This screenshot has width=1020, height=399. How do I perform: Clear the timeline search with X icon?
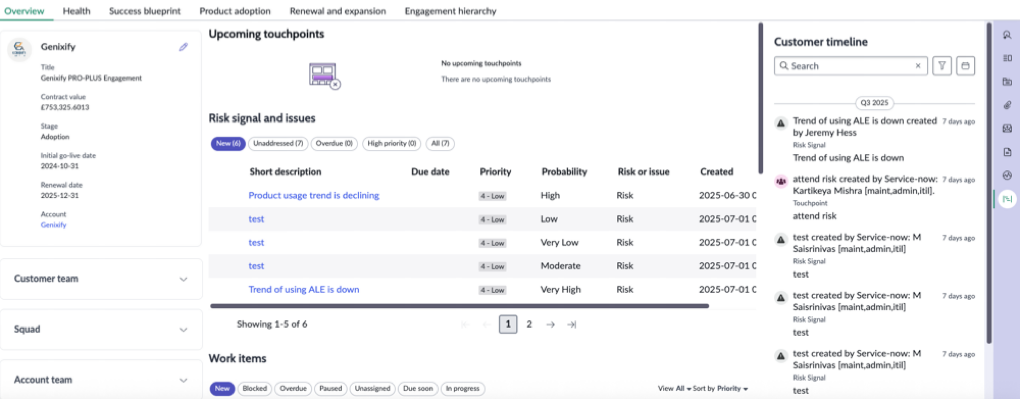tap(918, 66)
